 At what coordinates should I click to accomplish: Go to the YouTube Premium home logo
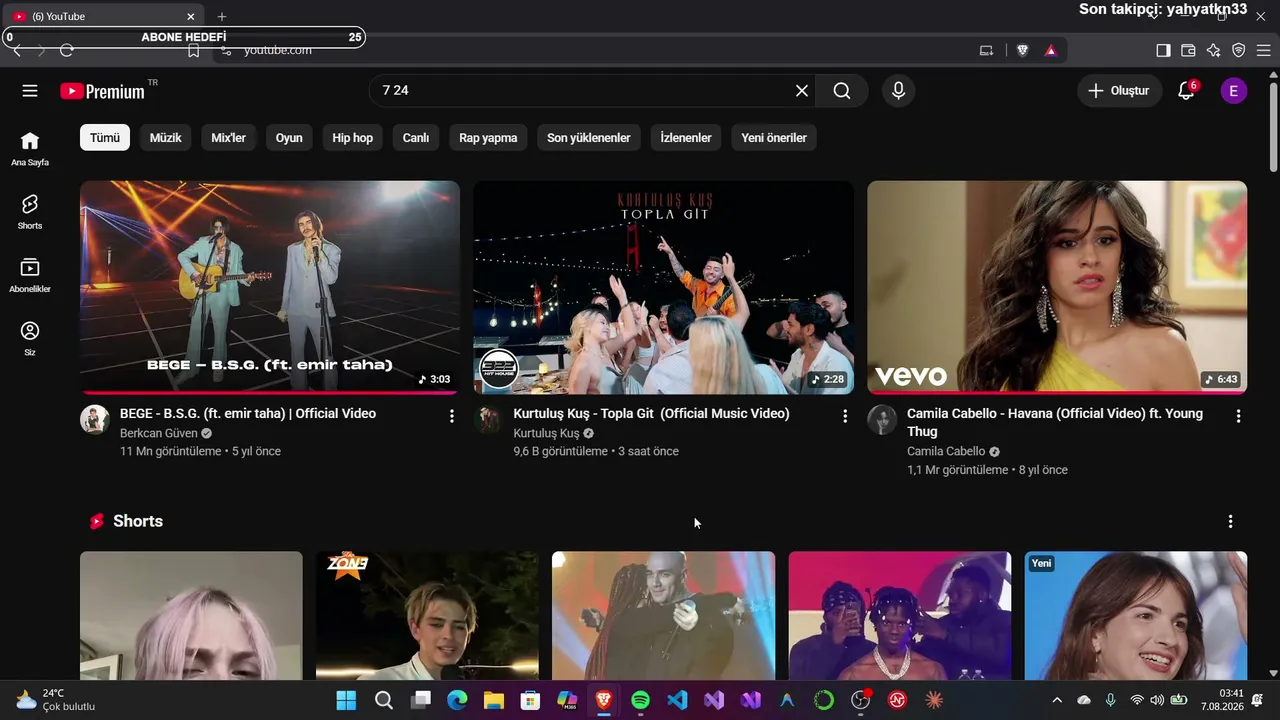click(x=103, y=91)
